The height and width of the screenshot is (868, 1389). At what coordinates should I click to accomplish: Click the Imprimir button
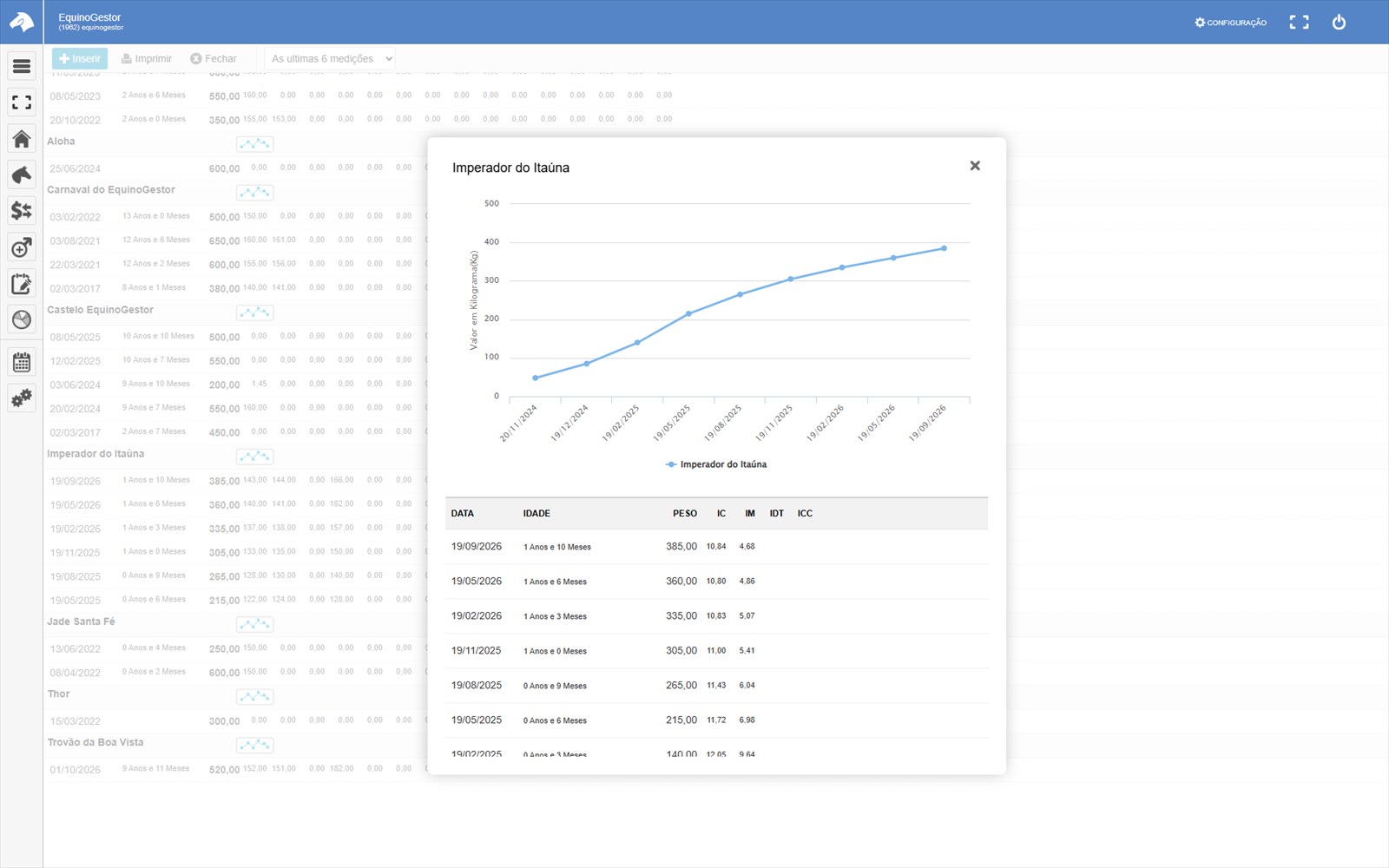coord(147,58)
